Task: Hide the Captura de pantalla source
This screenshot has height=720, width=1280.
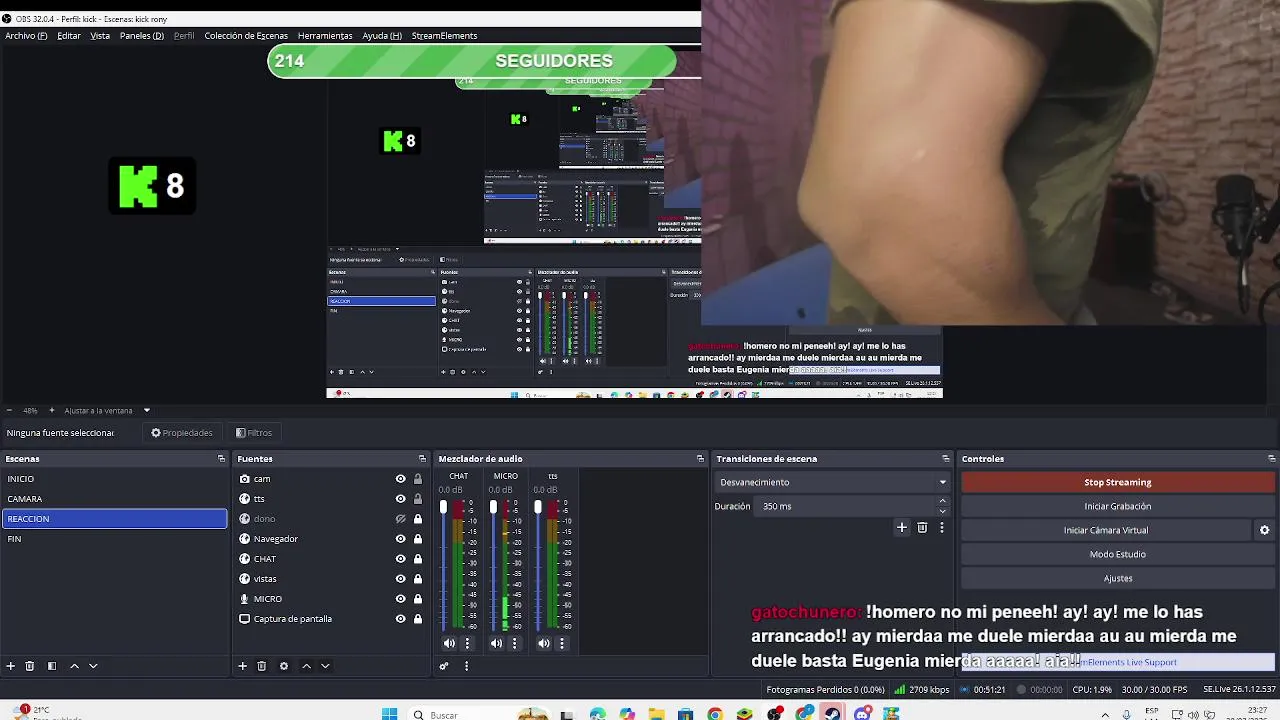Action: coord(401,619)
